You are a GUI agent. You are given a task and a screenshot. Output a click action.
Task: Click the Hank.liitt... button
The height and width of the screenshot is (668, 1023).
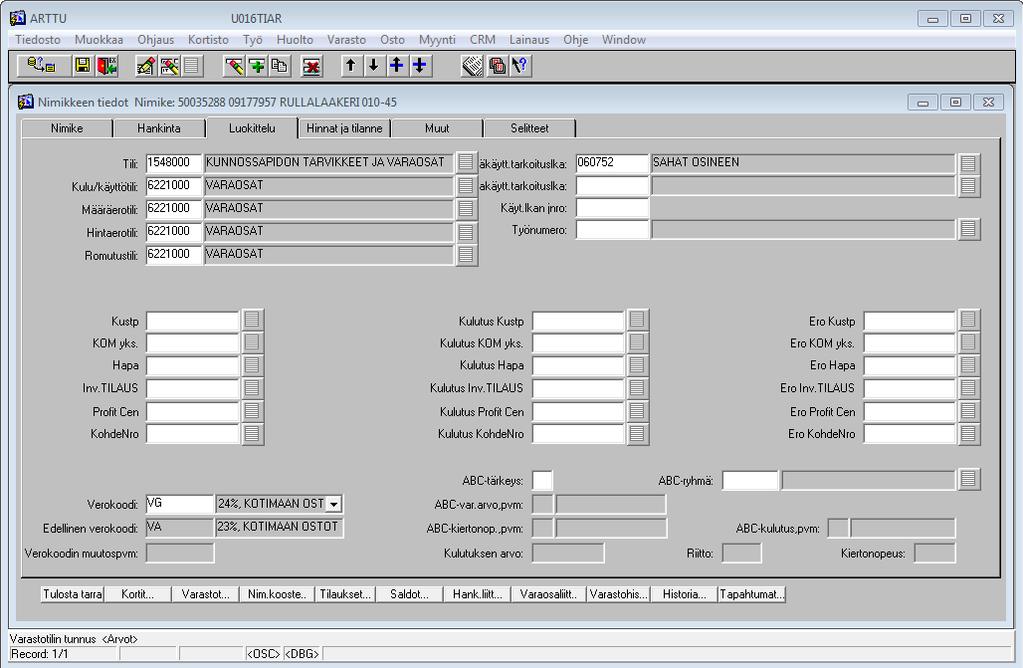(x=478, y=594)
